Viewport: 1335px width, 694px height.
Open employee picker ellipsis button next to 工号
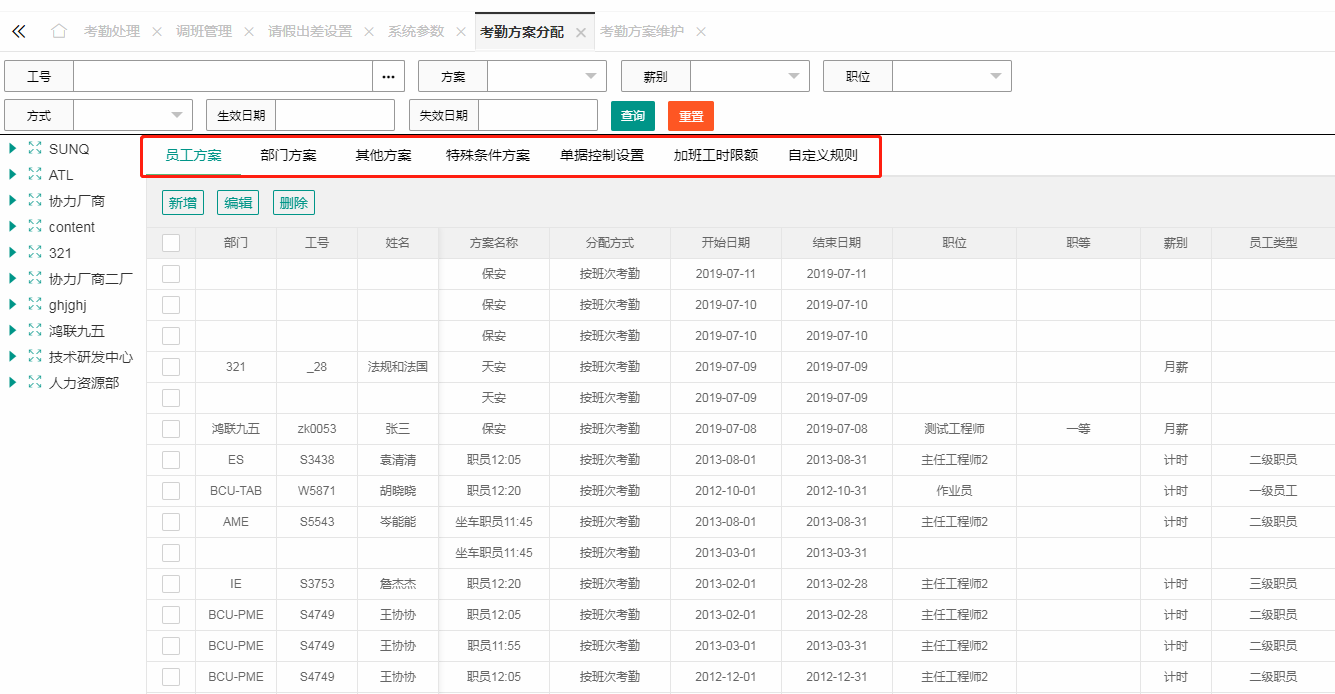388,76
